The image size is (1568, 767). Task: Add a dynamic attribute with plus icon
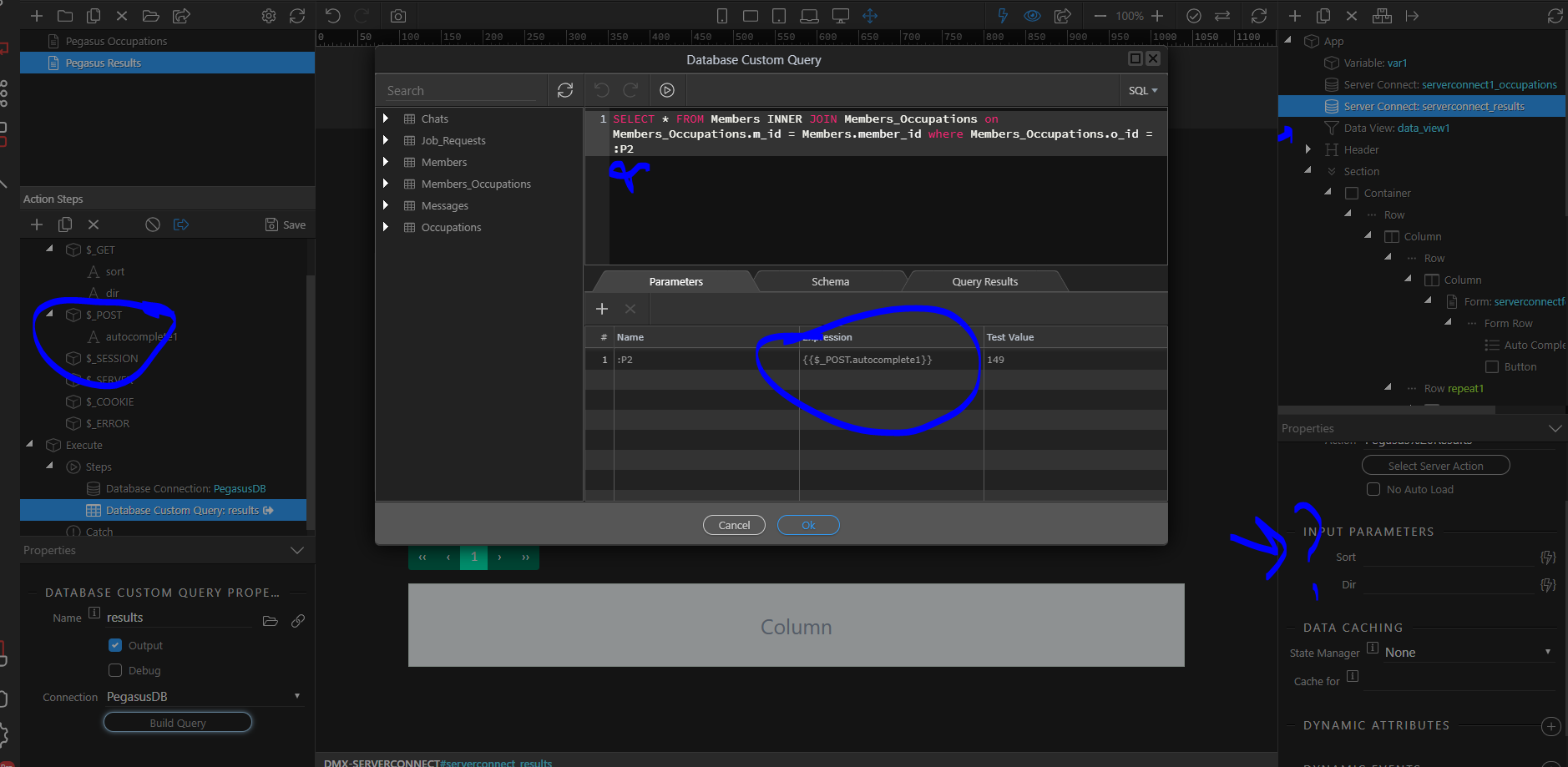[x=1550, y=726]
